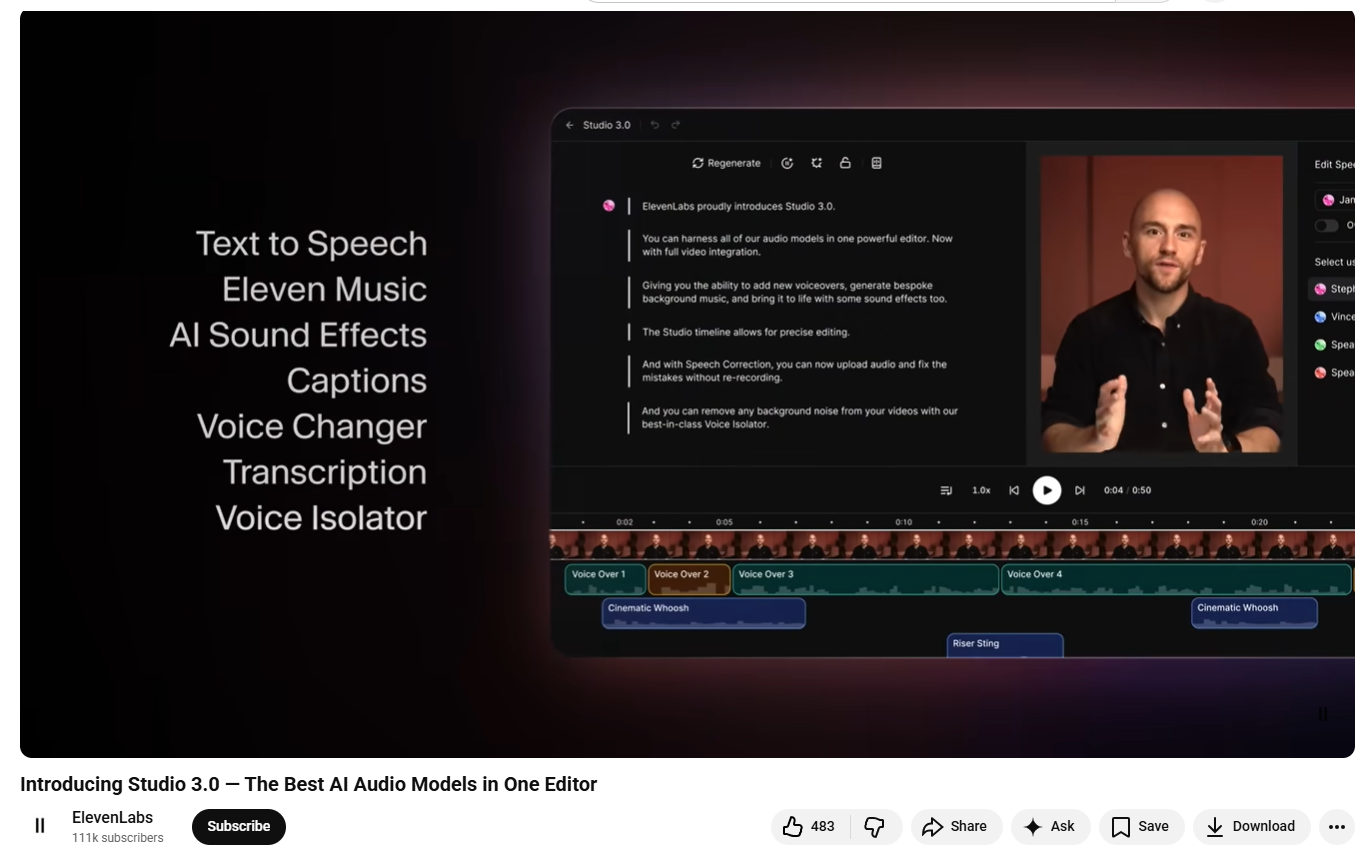Click the 0:05 mark on the timeline ruler

tap(725, 522)
